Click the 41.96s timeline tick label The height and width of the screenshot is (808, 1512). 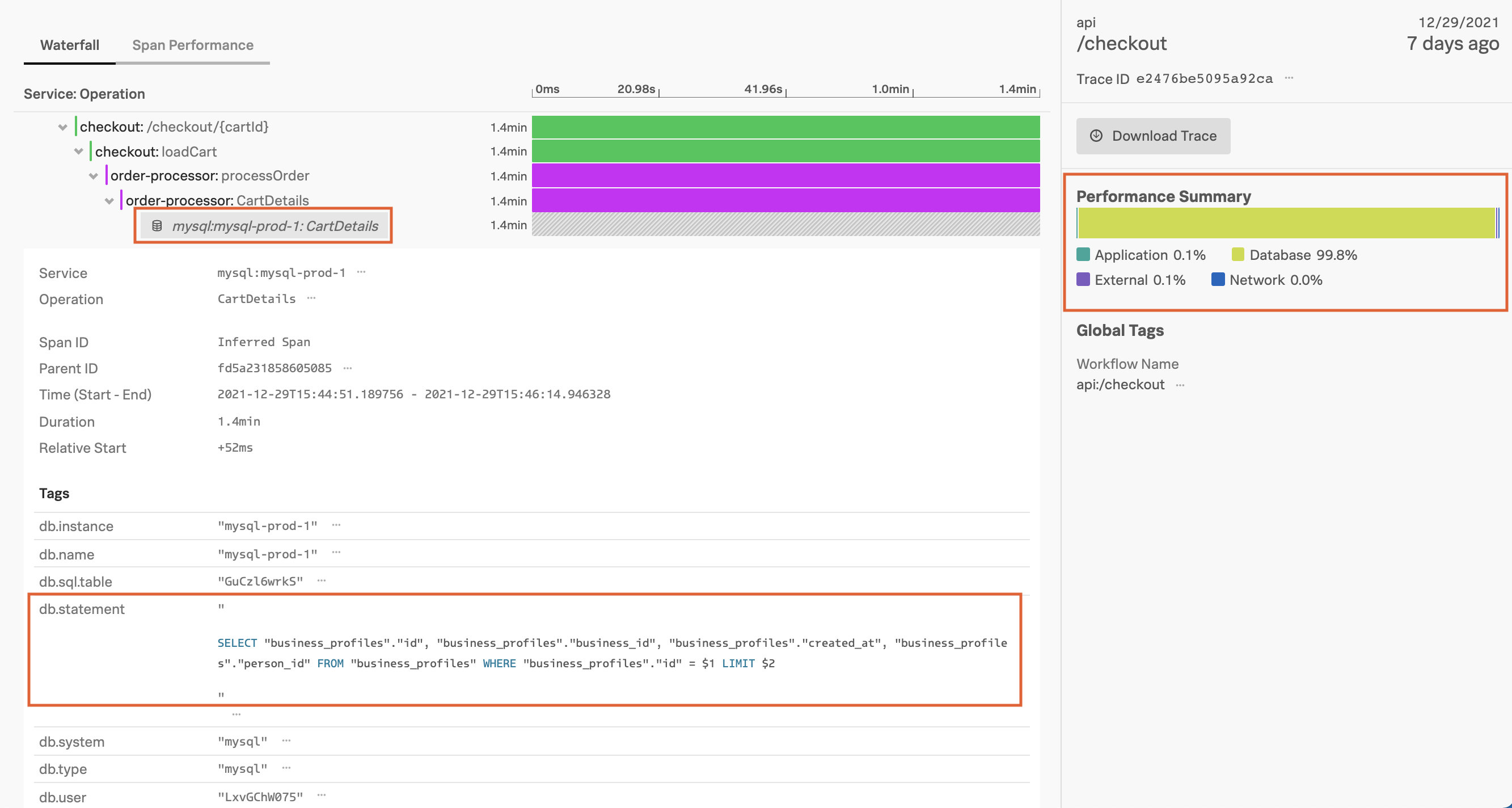coord(763,89)
